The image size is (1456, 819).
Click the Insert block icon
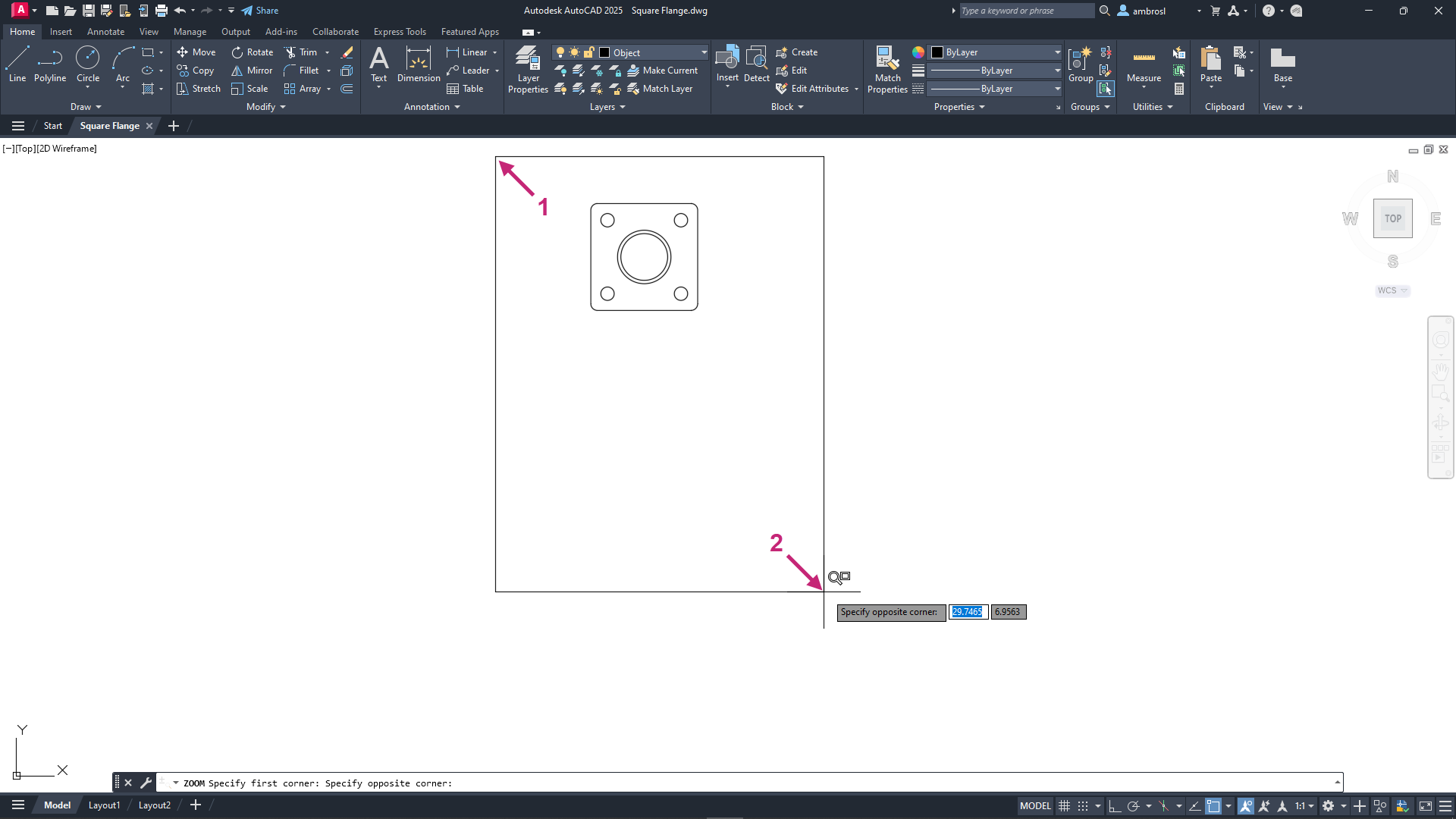(x=727, y=61)
